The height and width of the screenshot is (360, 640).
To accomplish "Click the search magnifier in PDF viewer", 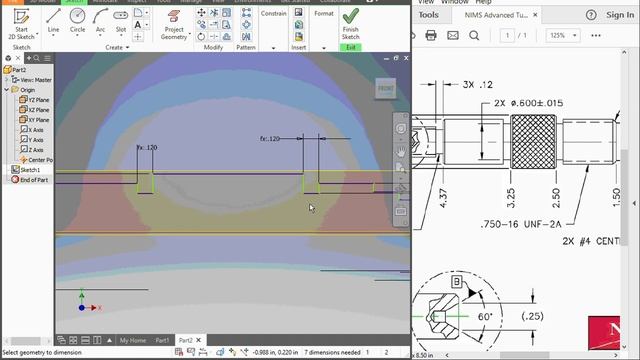I will (x=474, y=36).
